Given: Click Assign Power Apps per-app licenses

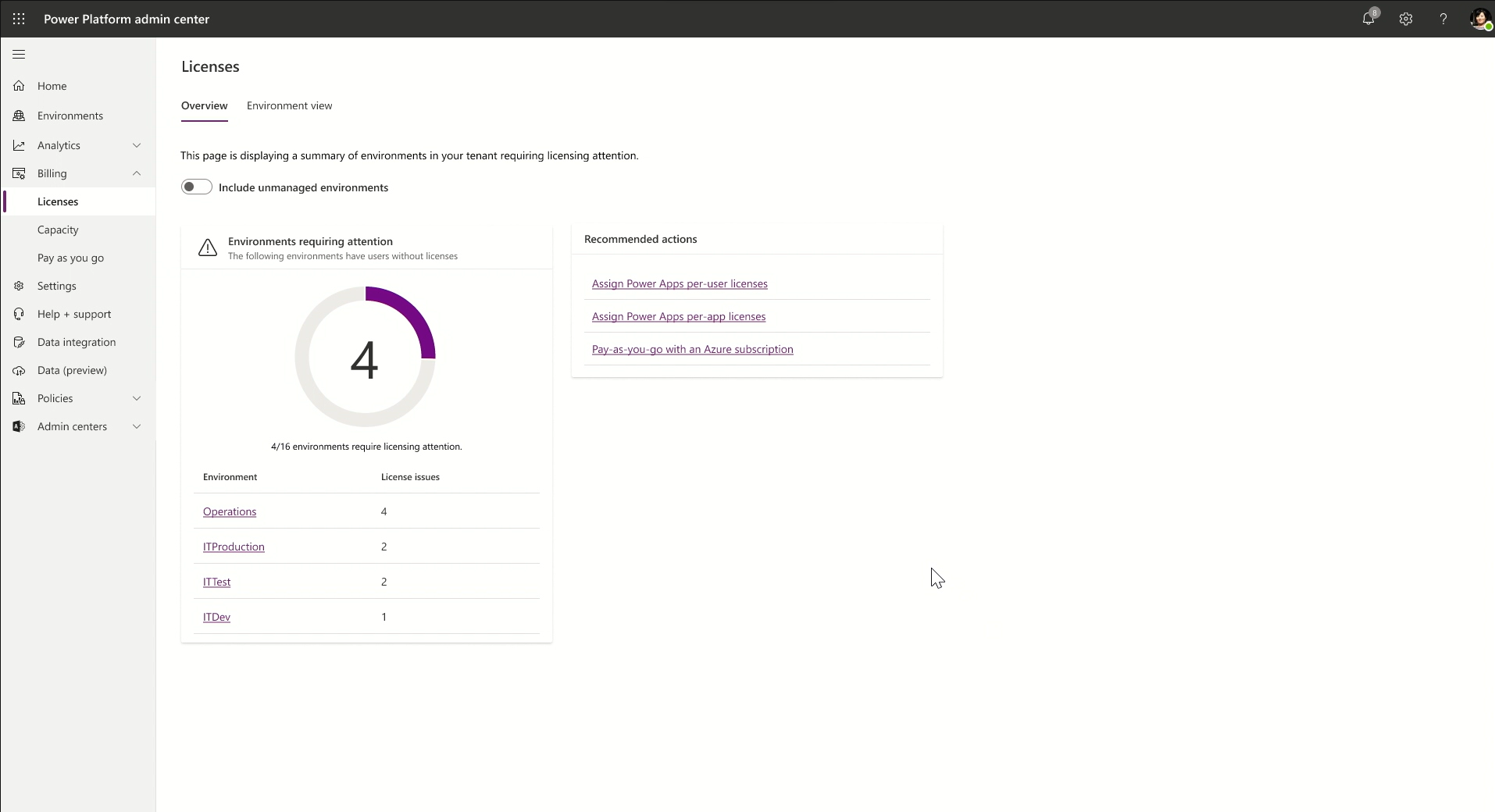Looking at the screenshot, I should tap(679, 316).
